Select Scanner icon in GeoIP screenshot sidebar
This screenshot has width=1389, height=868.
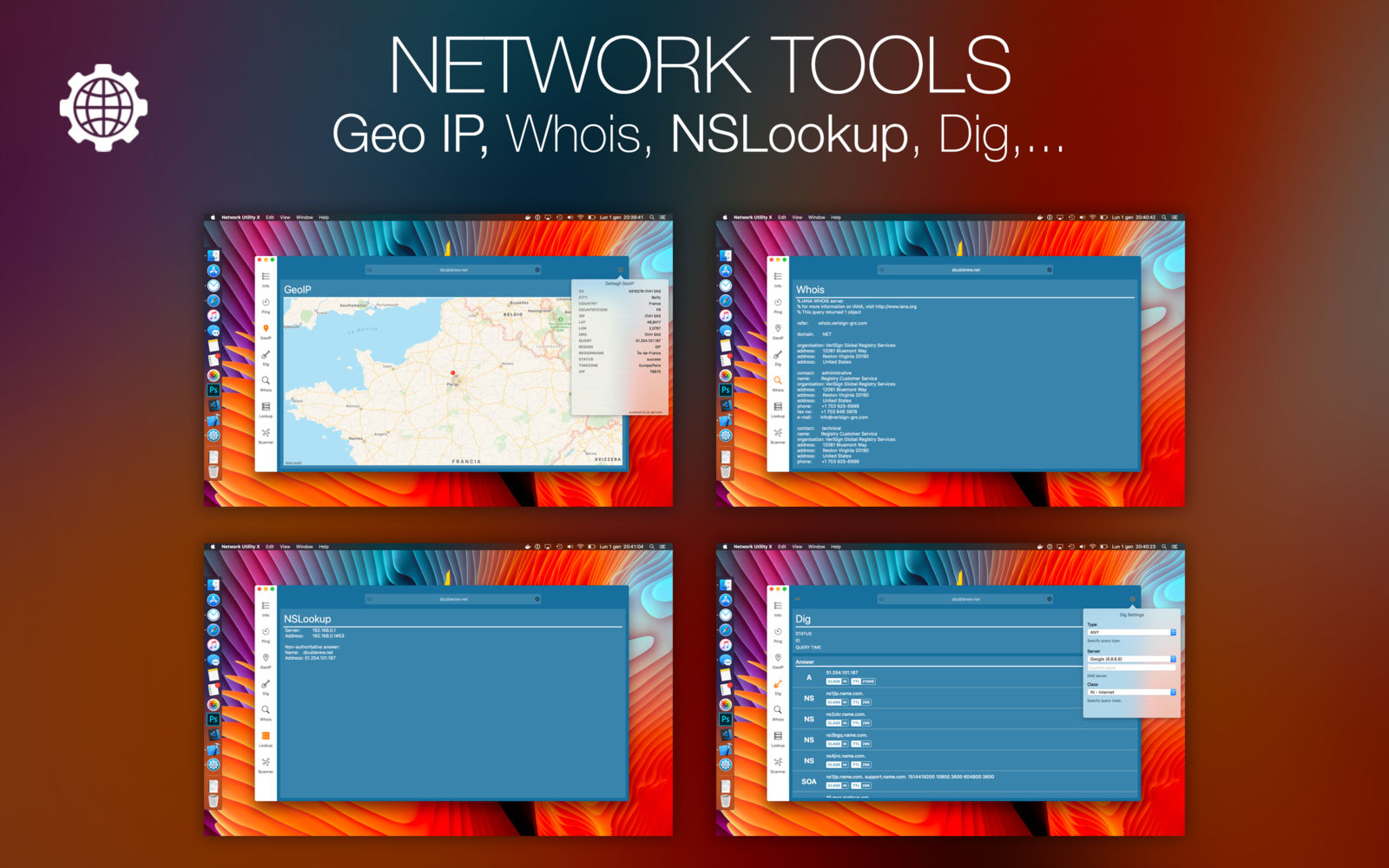(x=266, y=432)
